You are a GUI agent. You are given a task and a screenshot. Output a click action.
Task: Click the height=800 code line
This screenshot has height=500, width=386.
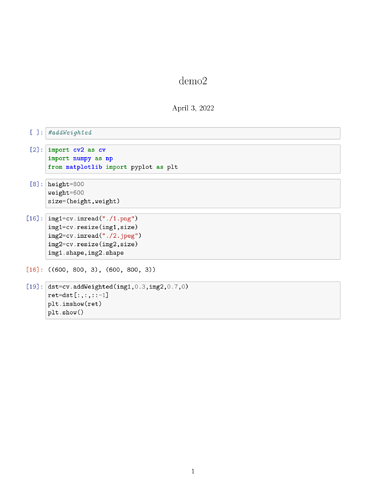66,184
